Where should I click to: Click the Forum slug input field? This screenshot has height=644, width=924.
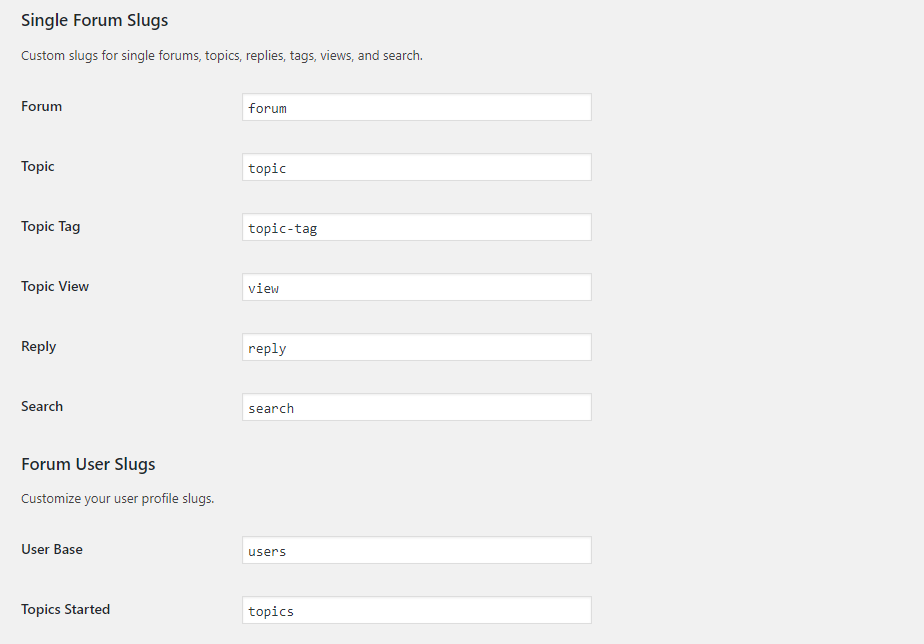coord(416,108)
